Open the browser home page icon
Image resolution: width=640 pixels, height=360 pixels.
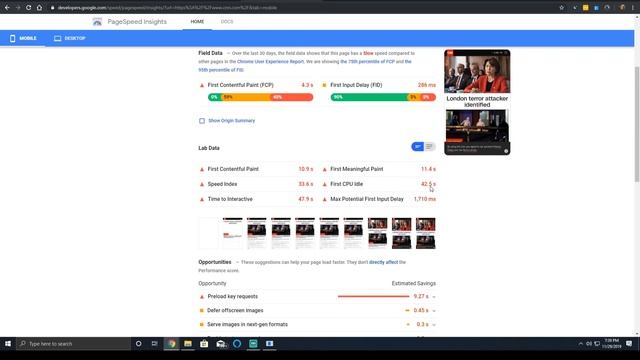39,7
